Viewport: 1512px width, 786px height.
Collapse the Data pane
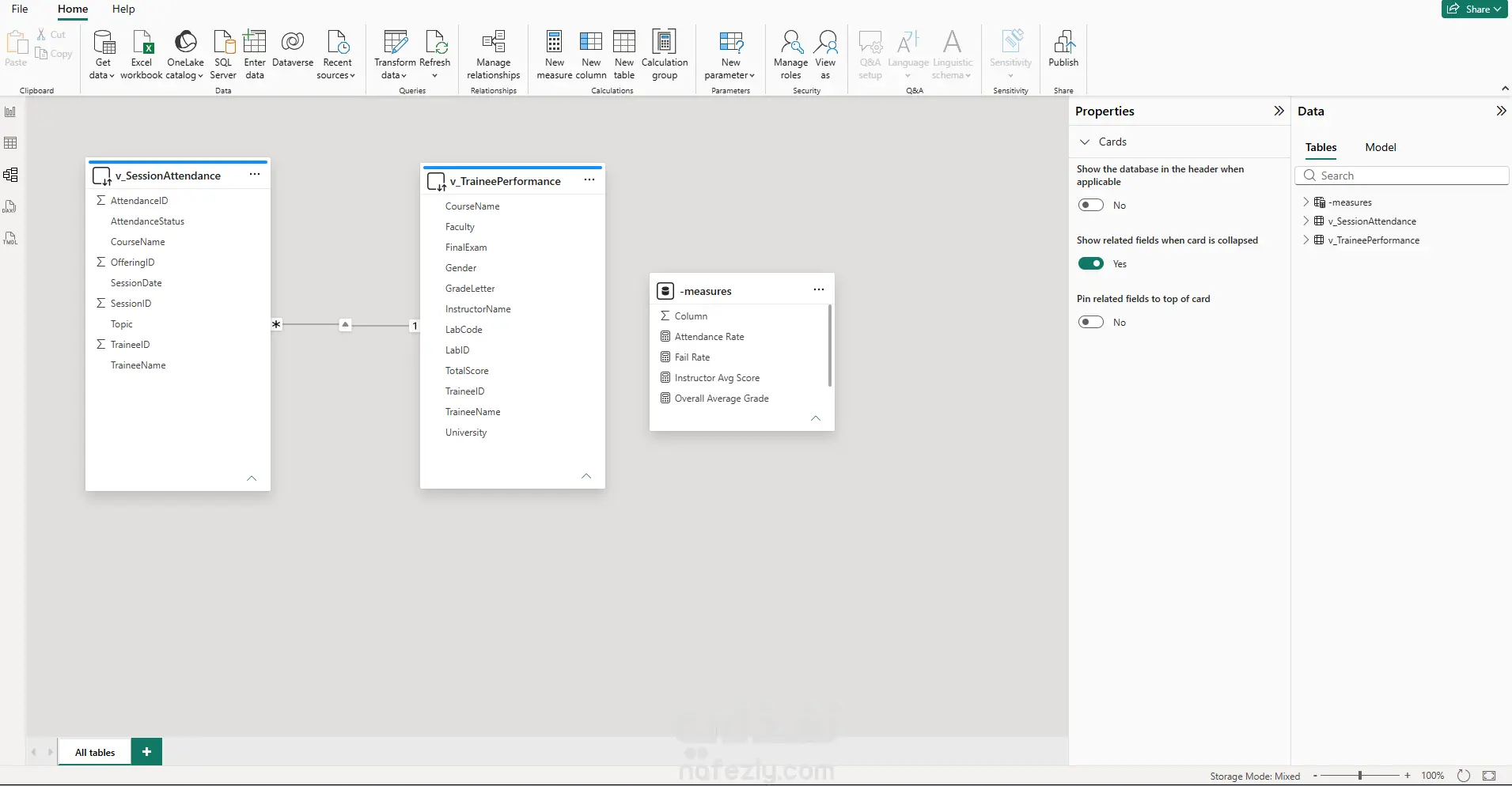tap(1501, 111)
